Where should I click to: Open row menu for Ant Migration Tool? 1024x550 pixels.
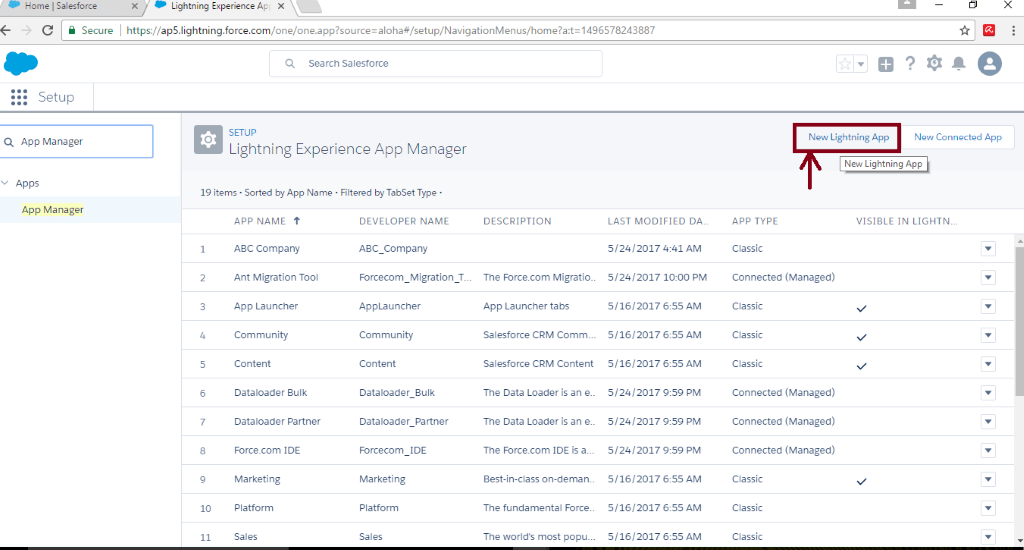988,278
